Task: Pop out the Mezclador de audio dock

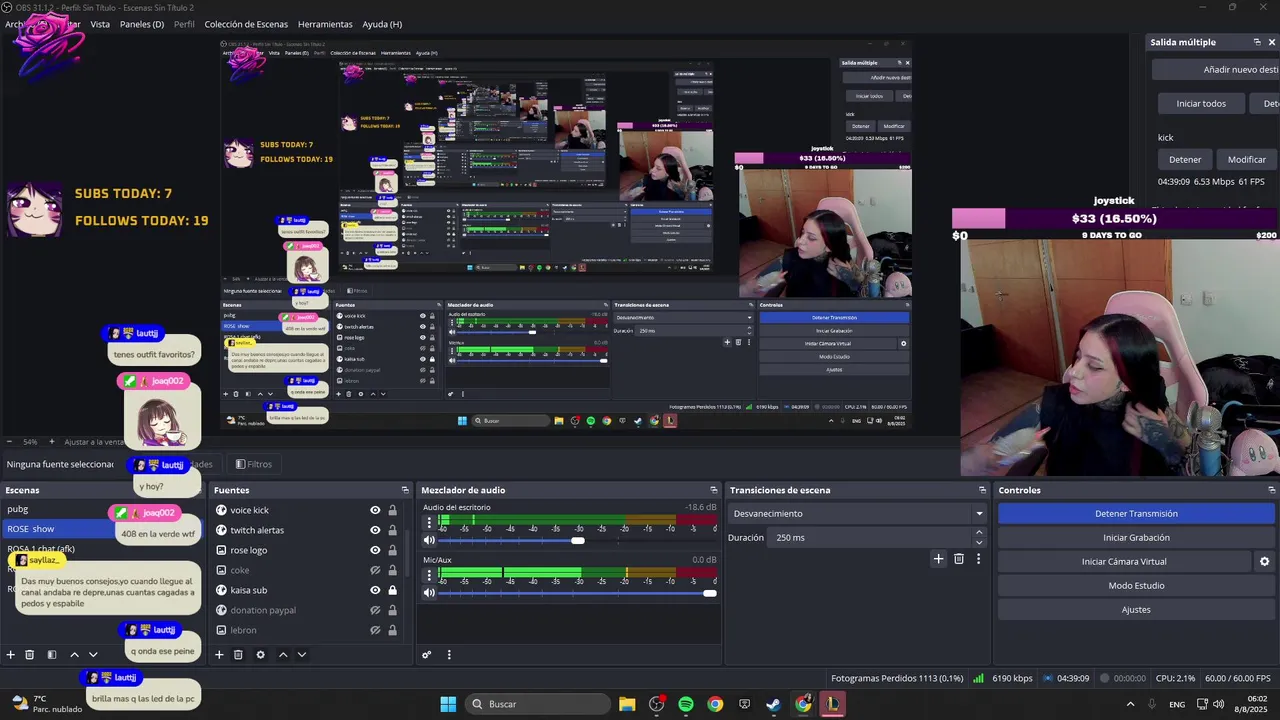Action: pyautogui.click(x=714, y=490)
